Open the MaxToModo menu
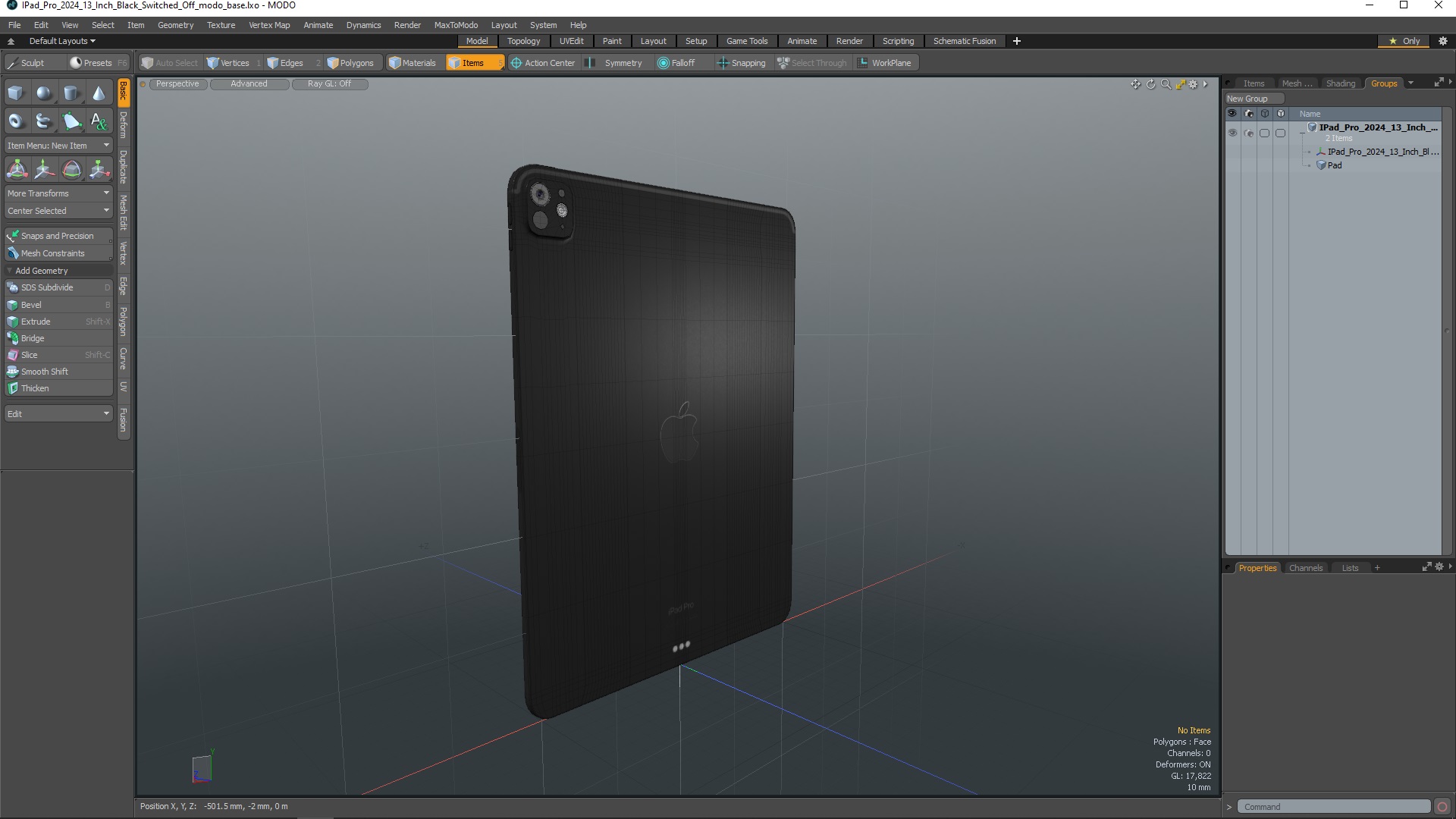The image size is (1456, 819). click(456, 25)
